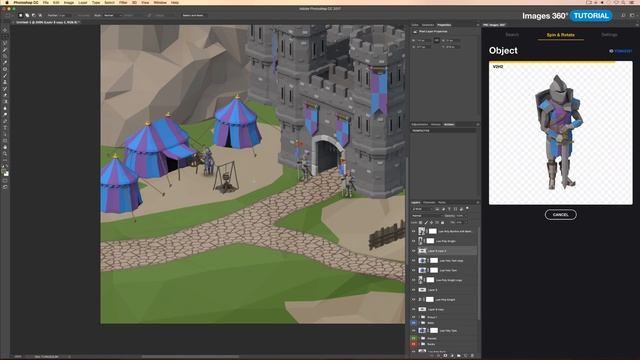Open the layer blend mode Normal dropdown
This screenshot has width=640, height=360.
click(x=427, y=216)
